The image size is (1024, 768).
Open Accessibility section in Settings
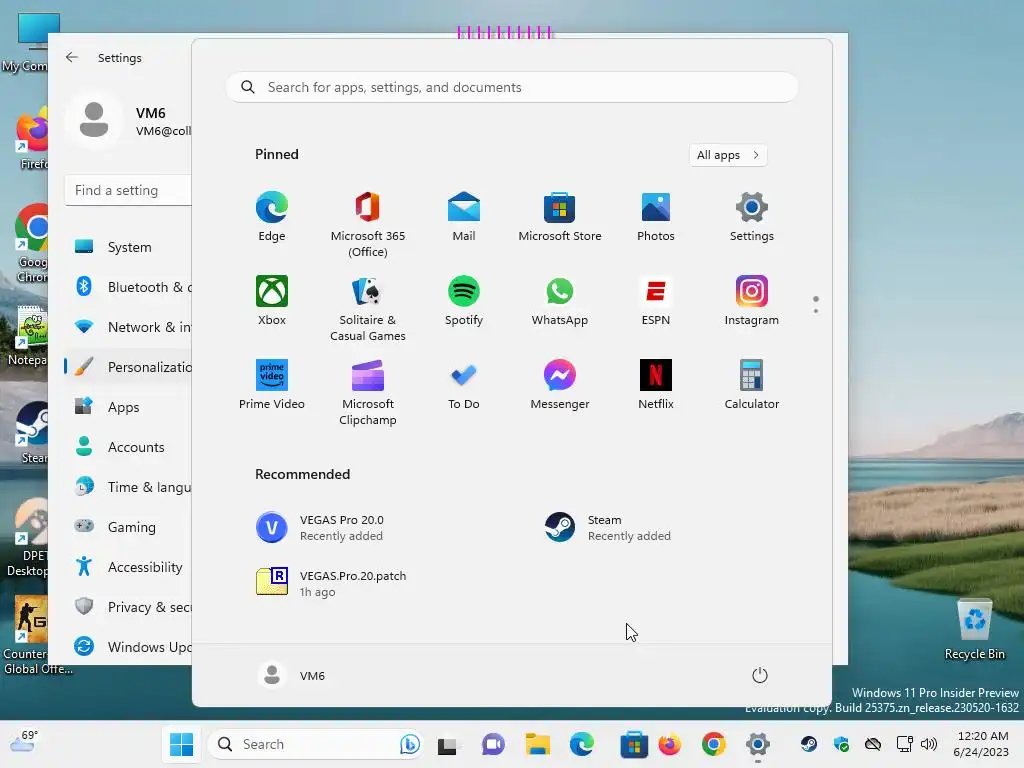(x=130, y=567)
